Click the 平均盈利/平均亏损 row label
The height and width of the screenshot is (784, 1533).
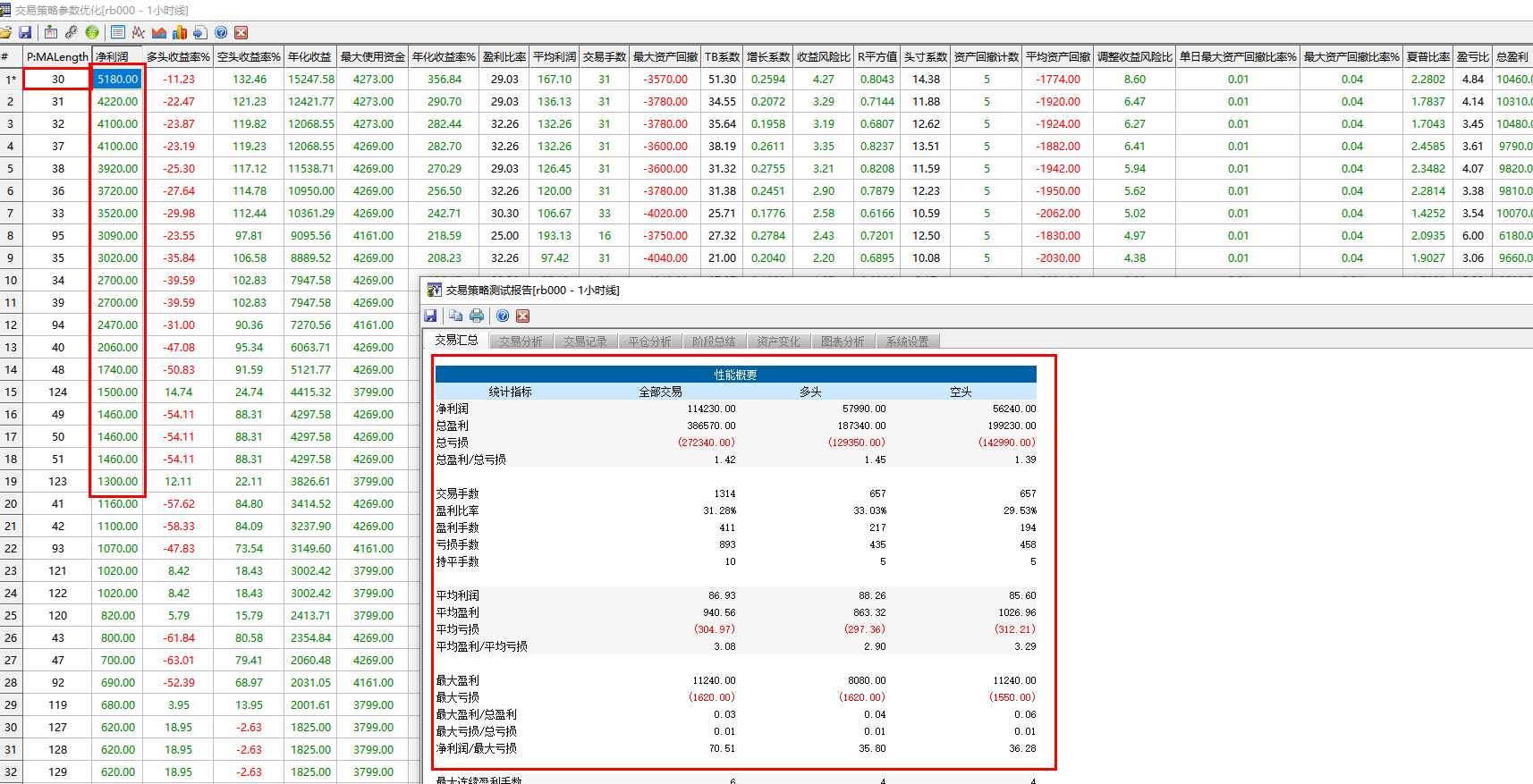[x=481, y=646]
